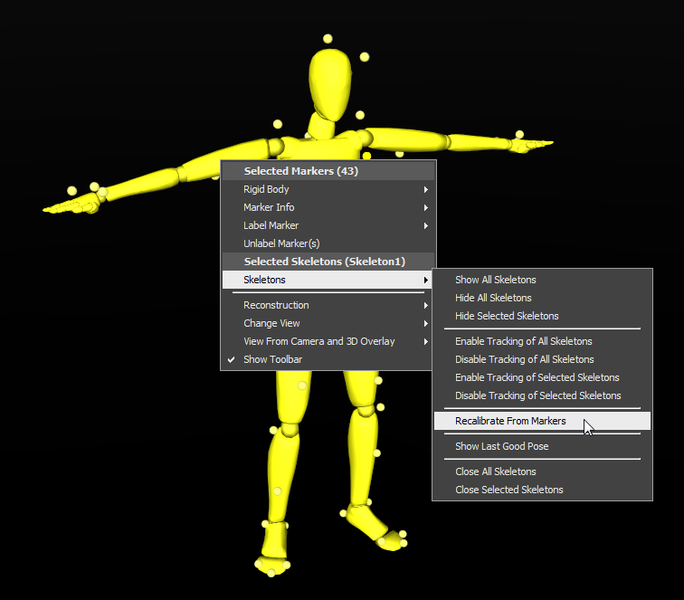Open the Rigid Body submenu
This screenshot has height=600, width=684.
click(266, 190)
